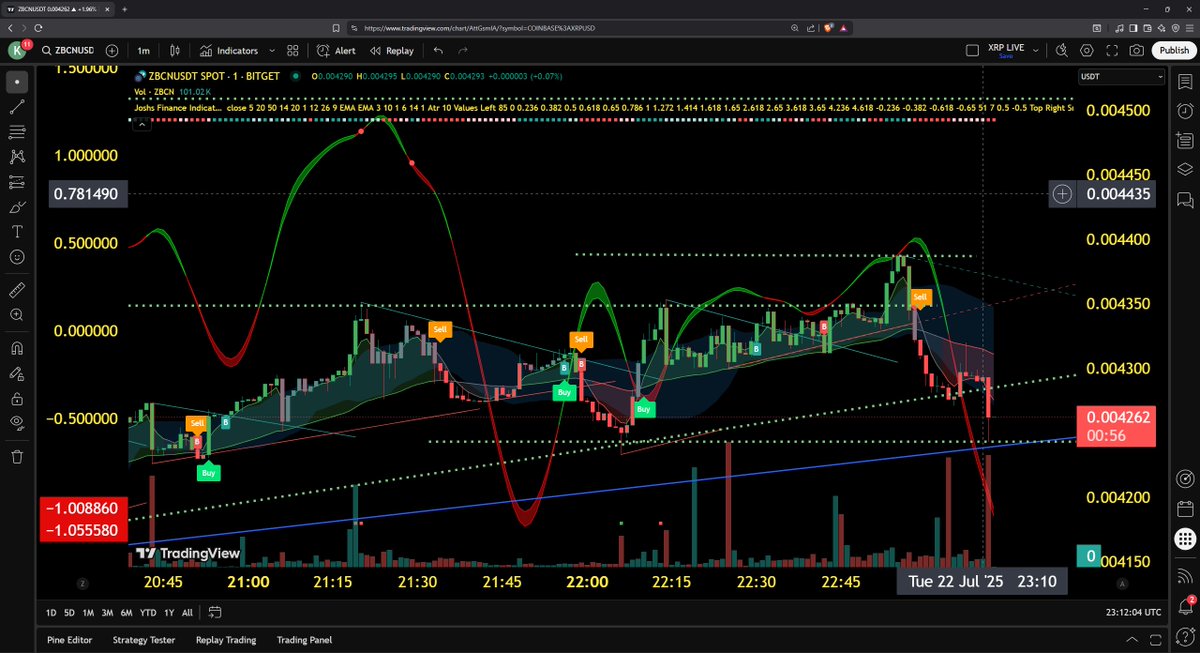Select the trend line drawing tool
1200x653 pixels.
[x=17, y=106]
